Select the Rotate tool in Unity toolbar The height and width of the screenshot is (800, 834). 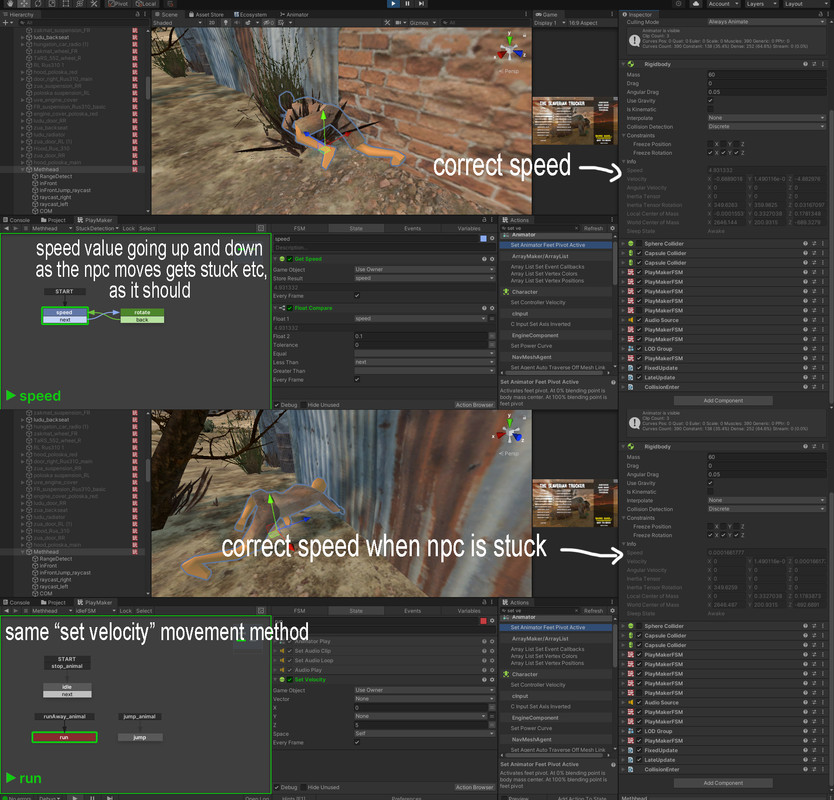tap(38, 3)
